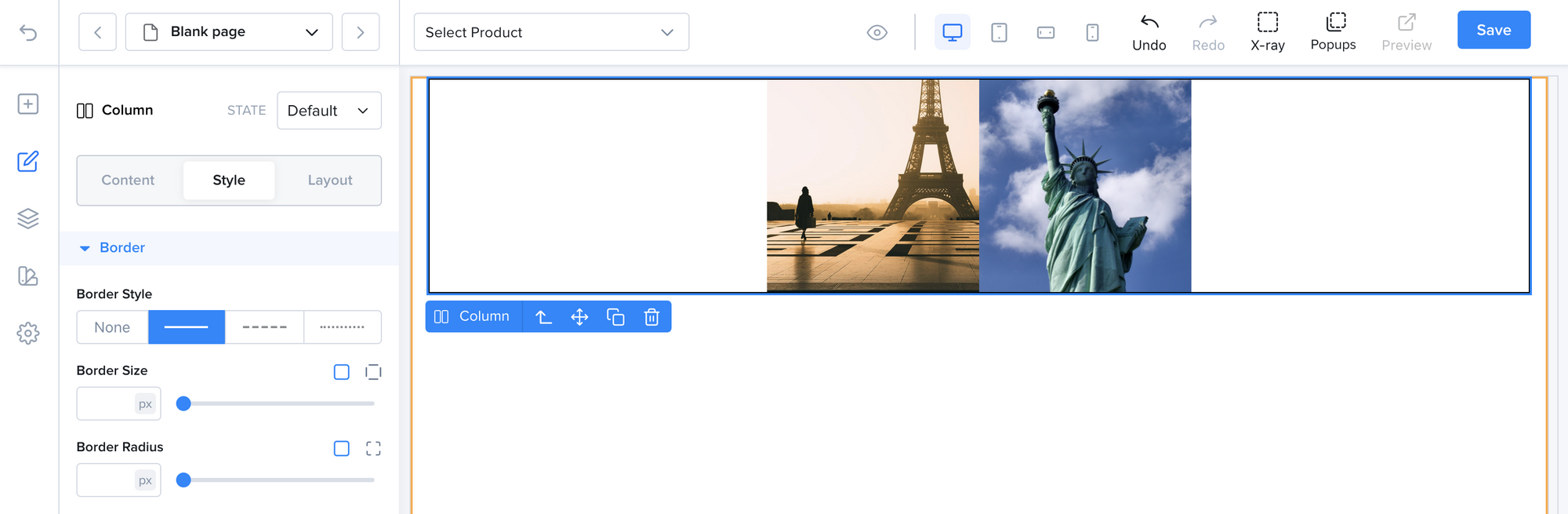Open the edit pencil sidebar icon
Image resolution: width=1568 pixels, height=514 pixels.
click(28, 161)
